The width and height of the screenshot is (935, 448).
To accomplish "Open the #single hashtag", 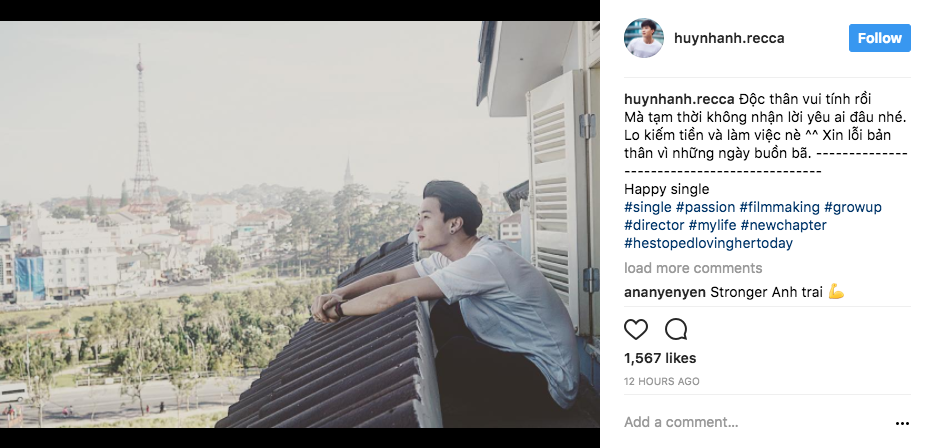I will click(x=648, y=207).
